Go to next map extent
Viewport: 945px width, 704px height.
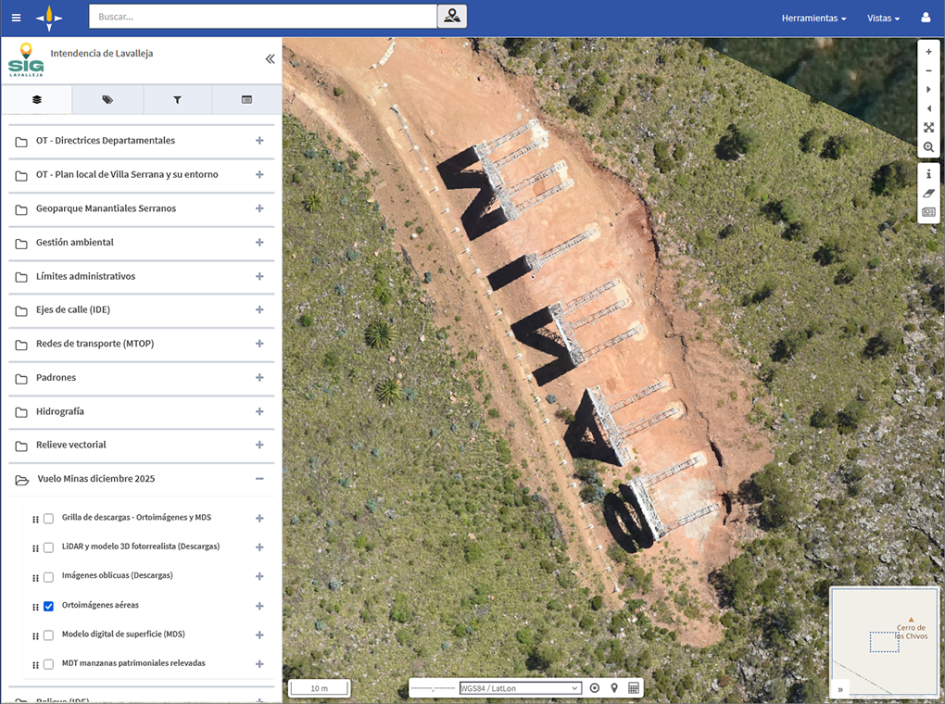point(929,89)
